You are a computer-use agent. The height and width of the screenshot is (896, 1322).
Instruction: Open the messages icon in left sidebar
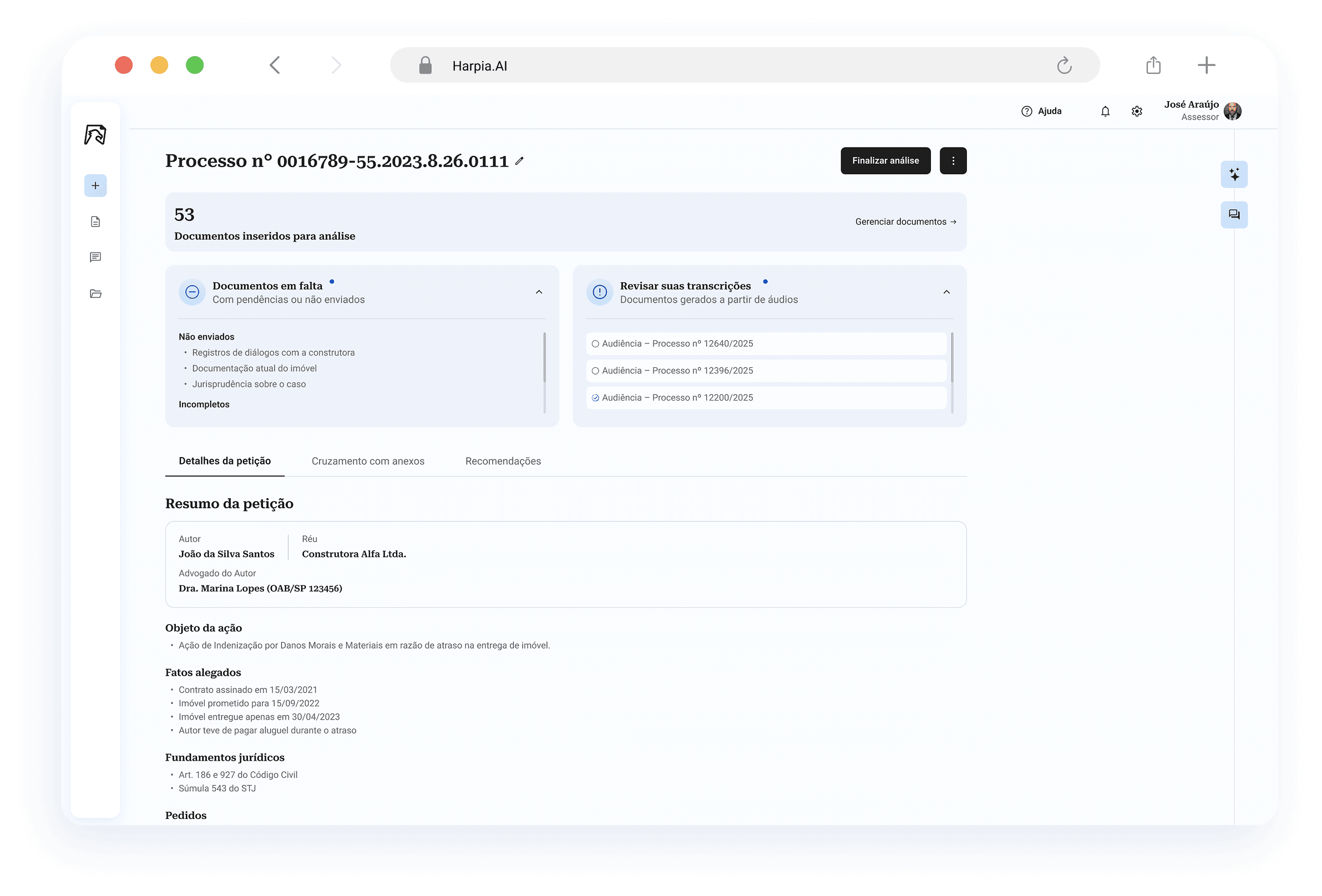click(x=95, y=257)
